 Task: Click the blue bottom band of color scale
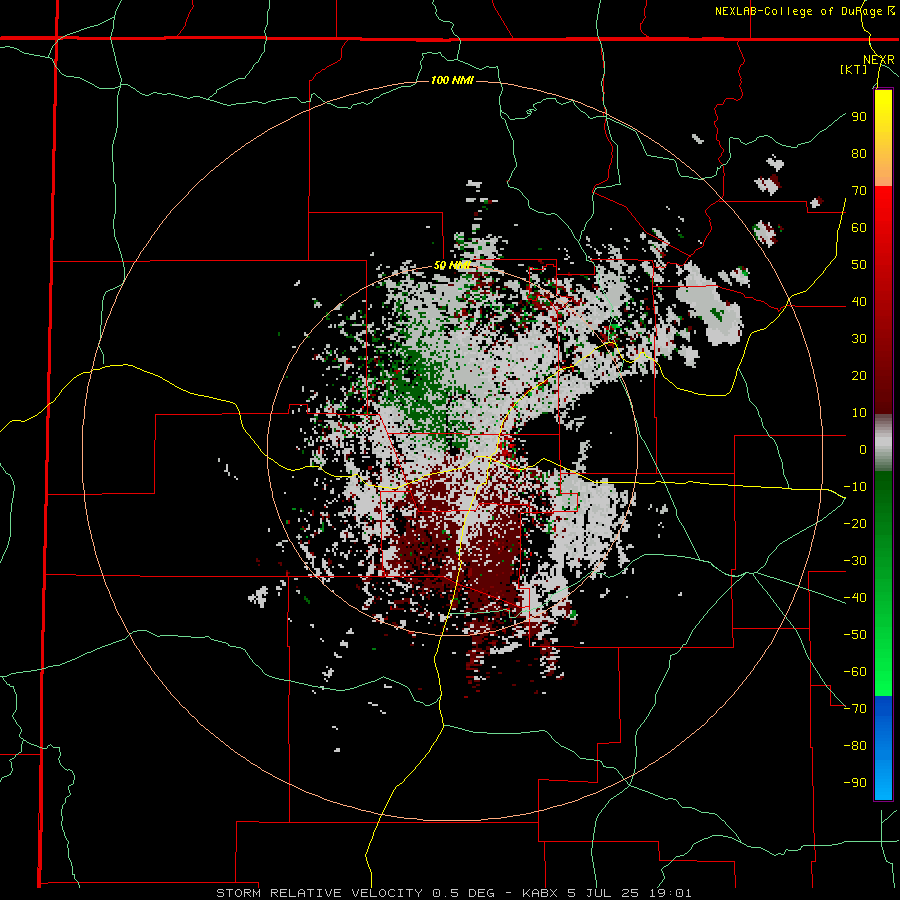point(883,748)
